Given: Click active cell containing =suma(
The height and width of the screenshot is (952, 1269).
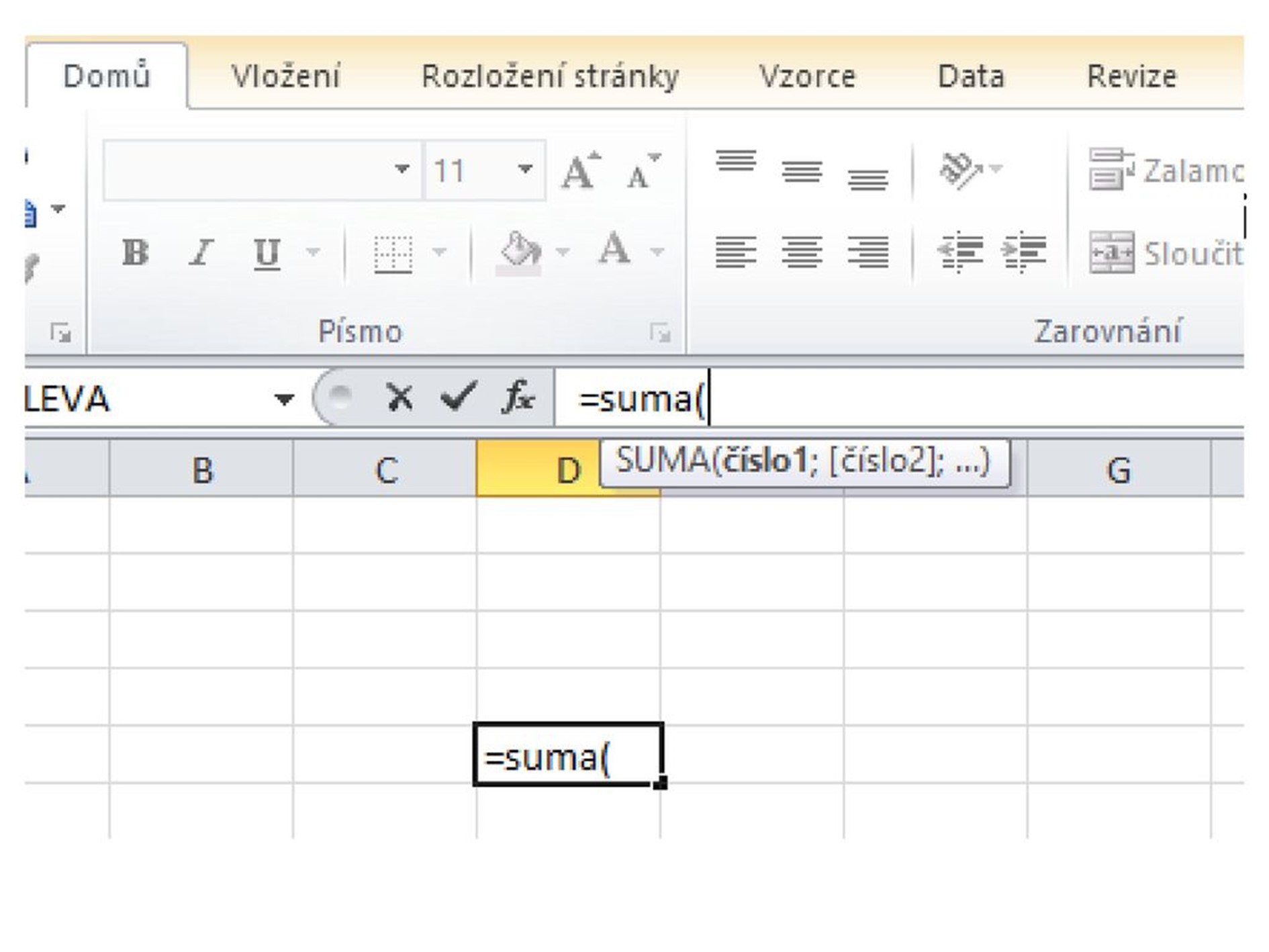Looking at the screenshot, I should [568, 754].
